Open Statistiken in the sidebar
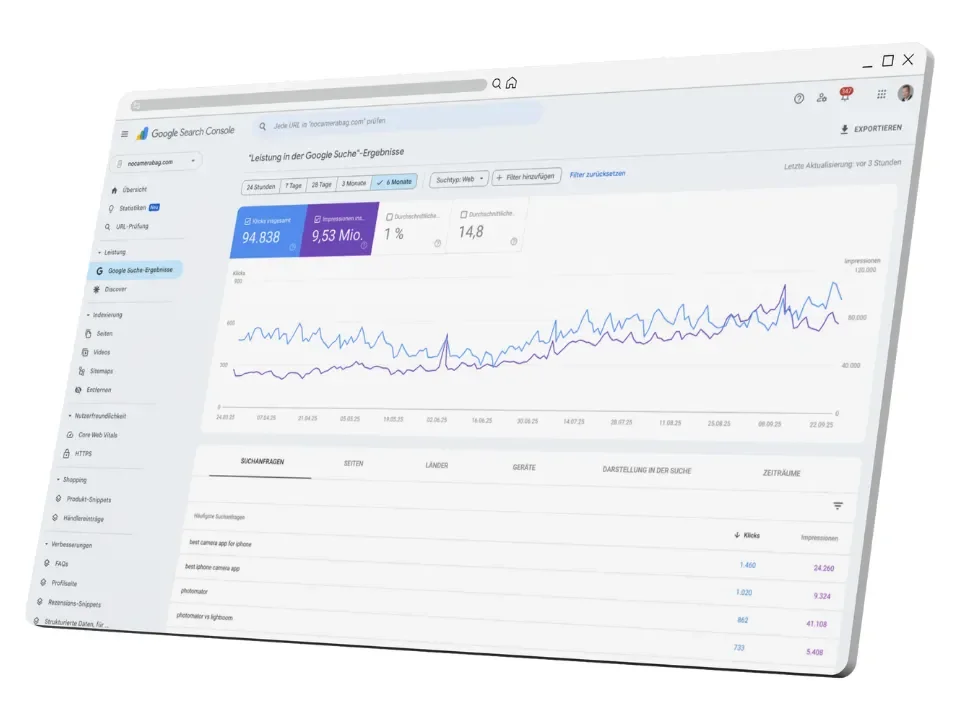This screenshot has width=960, height=720. [133, 208]
